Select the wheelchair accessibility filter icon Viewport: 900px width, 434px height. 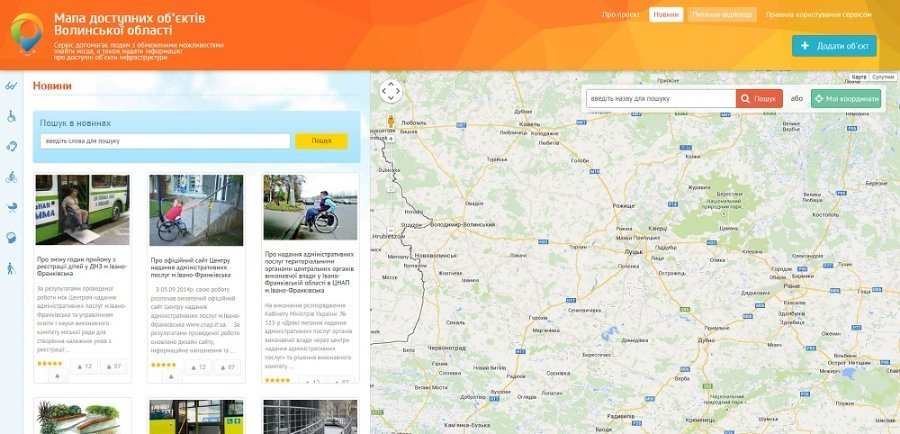(12, 116)
